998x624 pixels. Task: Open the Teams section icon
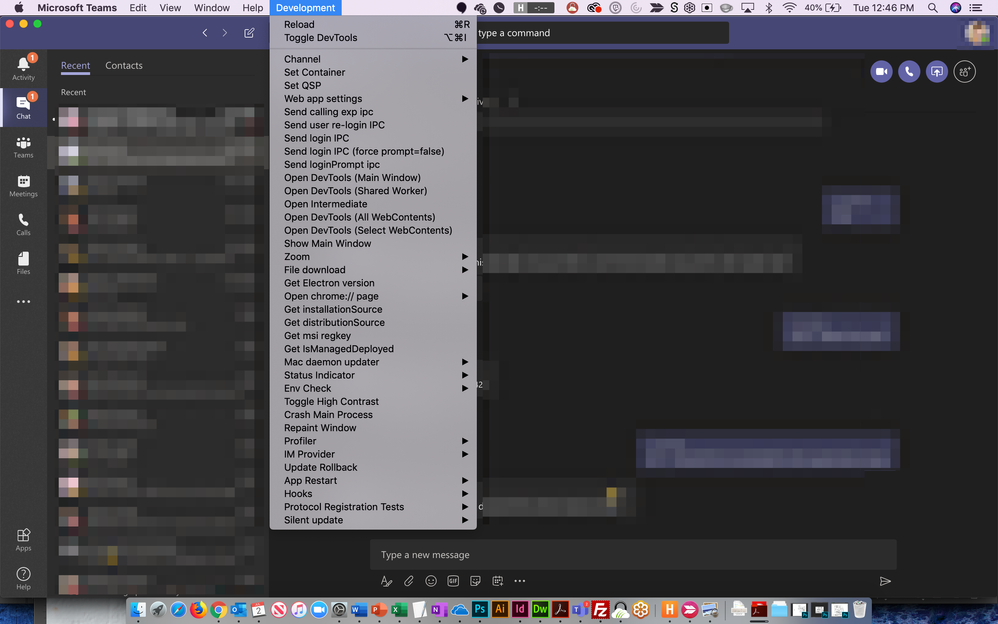point(24,147)
